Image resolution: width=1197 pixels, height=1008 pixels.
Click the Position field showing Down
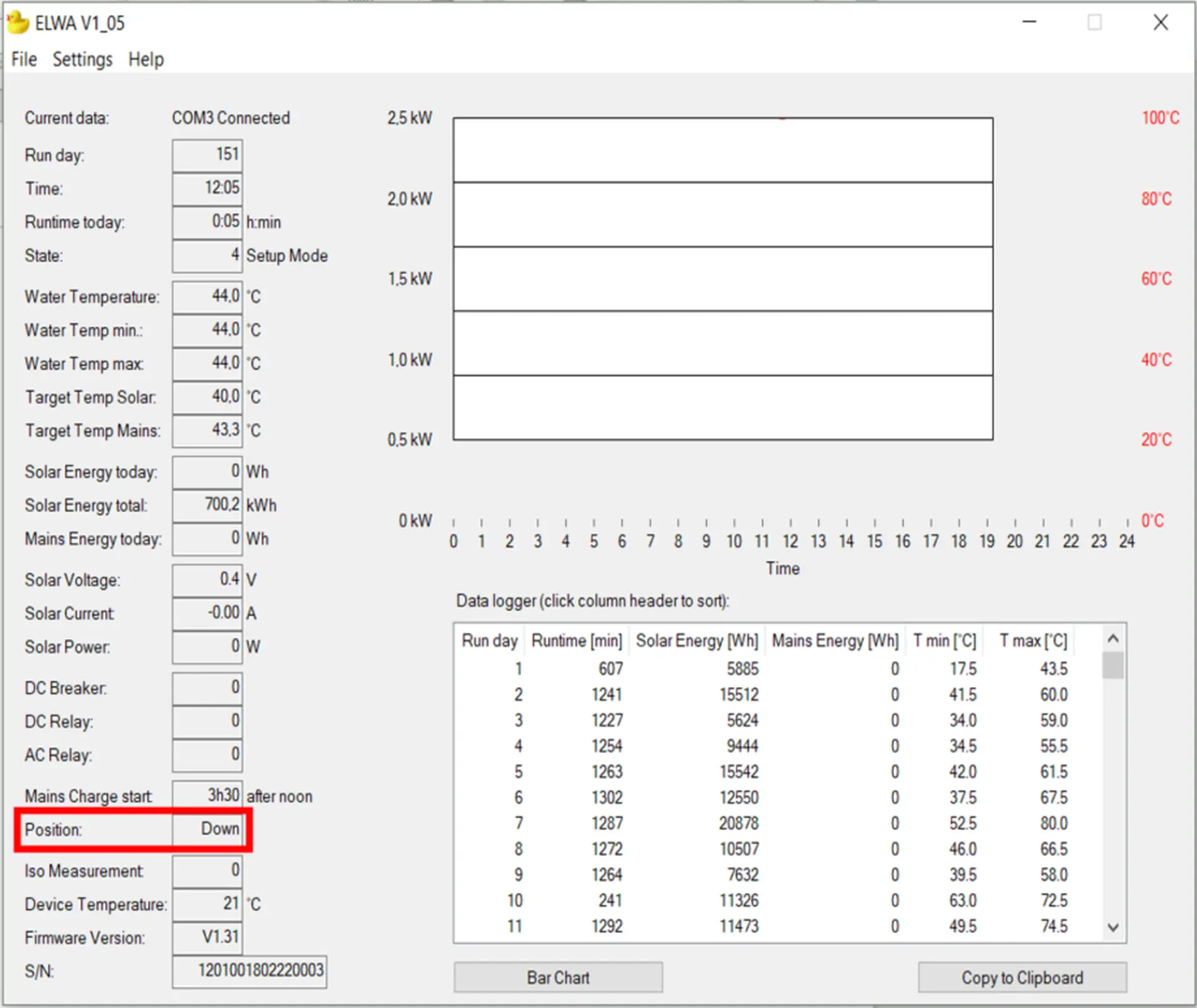[x=208, y=829]
